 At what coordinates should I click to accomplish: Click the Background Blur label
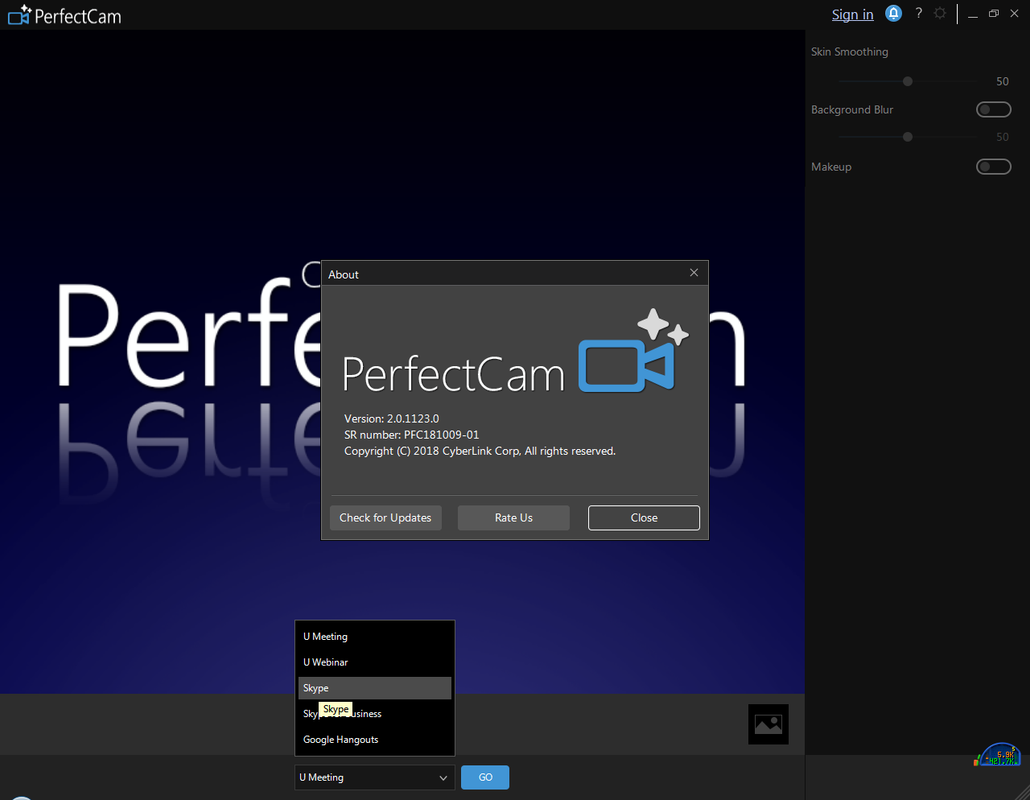pos(852,110)
